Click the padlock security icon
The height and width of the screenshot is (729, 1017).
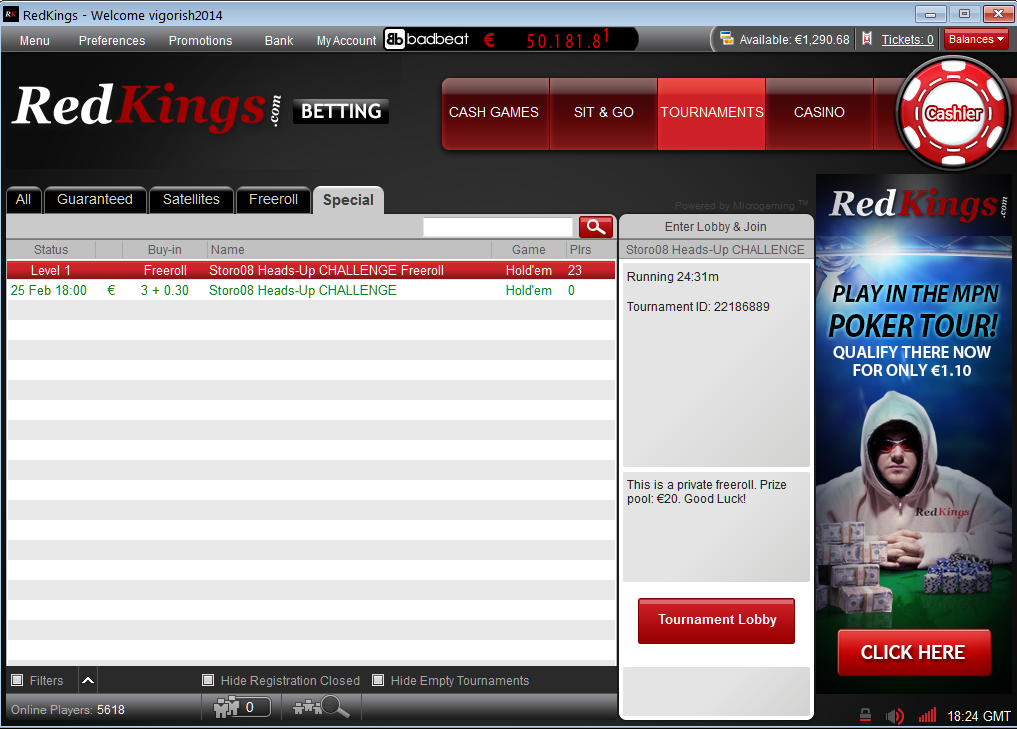click(865, 715)
